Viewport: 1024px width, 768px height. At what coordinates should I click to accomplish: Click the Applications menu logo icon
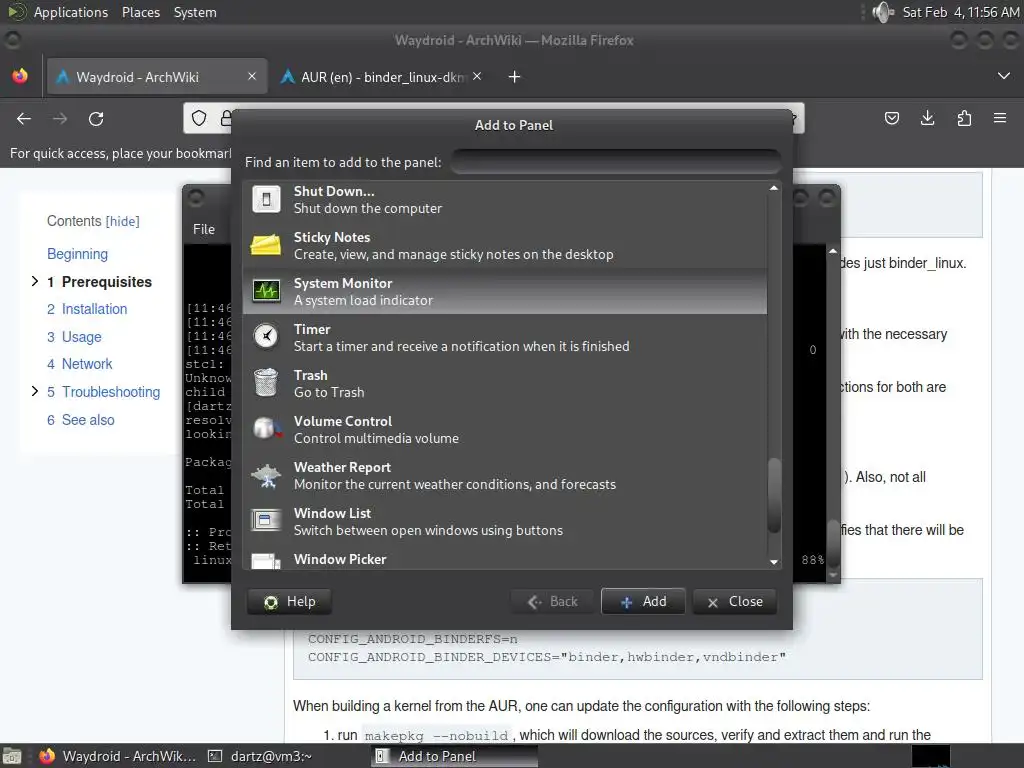(x=17, y=12)
